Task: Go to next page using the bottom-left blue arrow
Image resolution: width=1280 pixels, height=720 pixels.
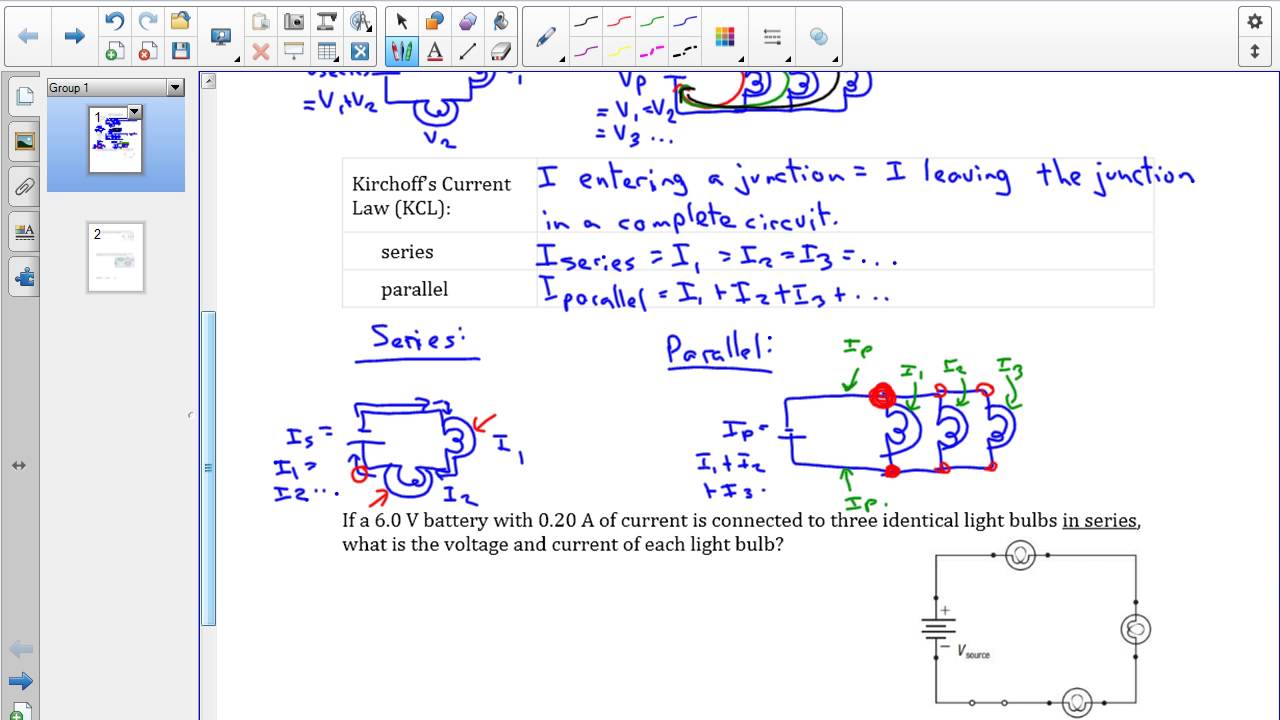Action: point(20,682)
